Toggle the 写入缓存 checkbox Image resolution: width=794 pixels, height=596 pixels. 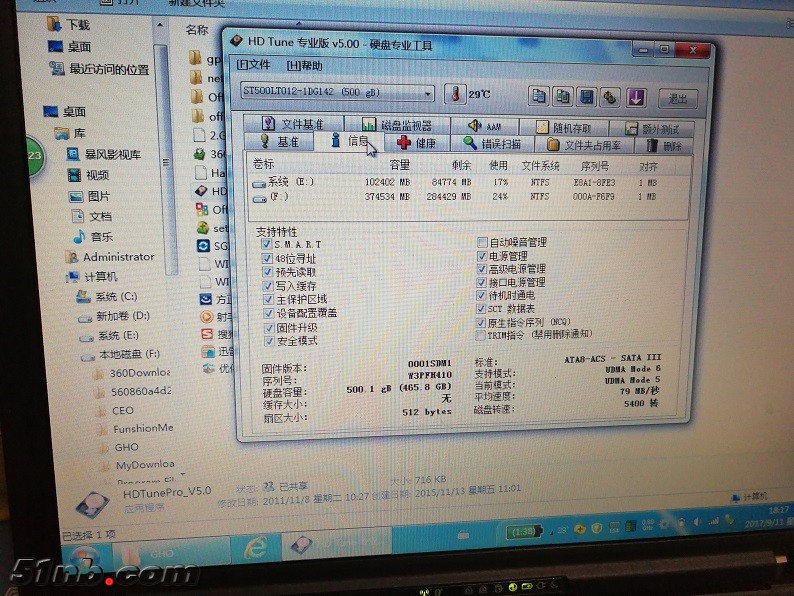coord(268,286)
